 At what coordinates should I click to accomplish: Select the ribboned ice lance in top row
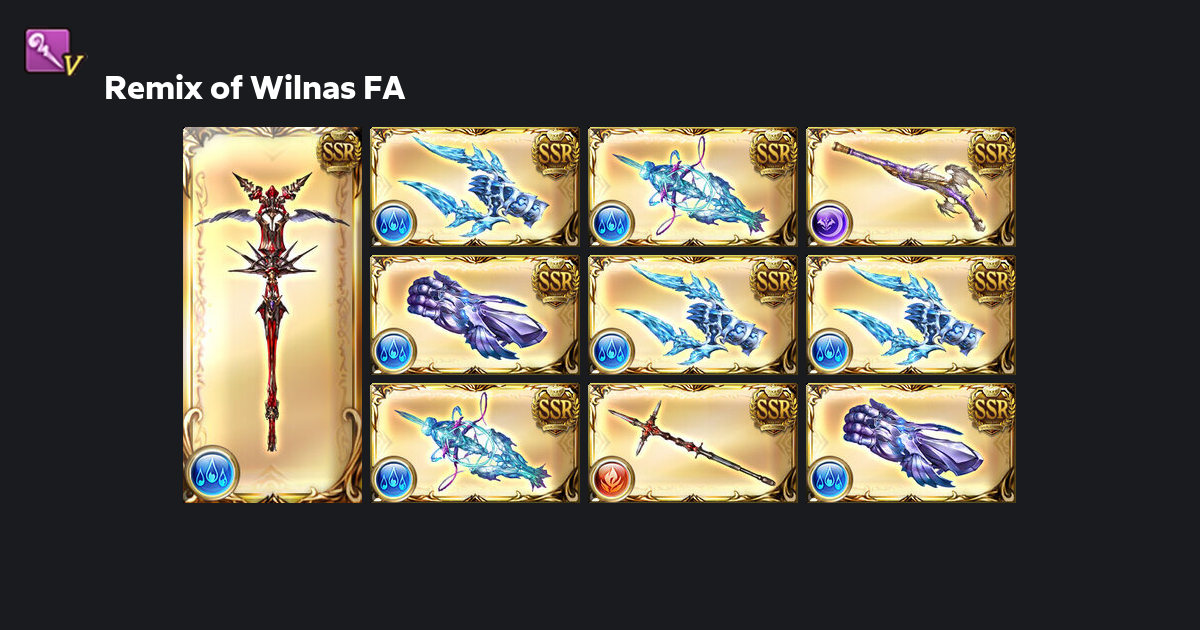pos(693,186)
